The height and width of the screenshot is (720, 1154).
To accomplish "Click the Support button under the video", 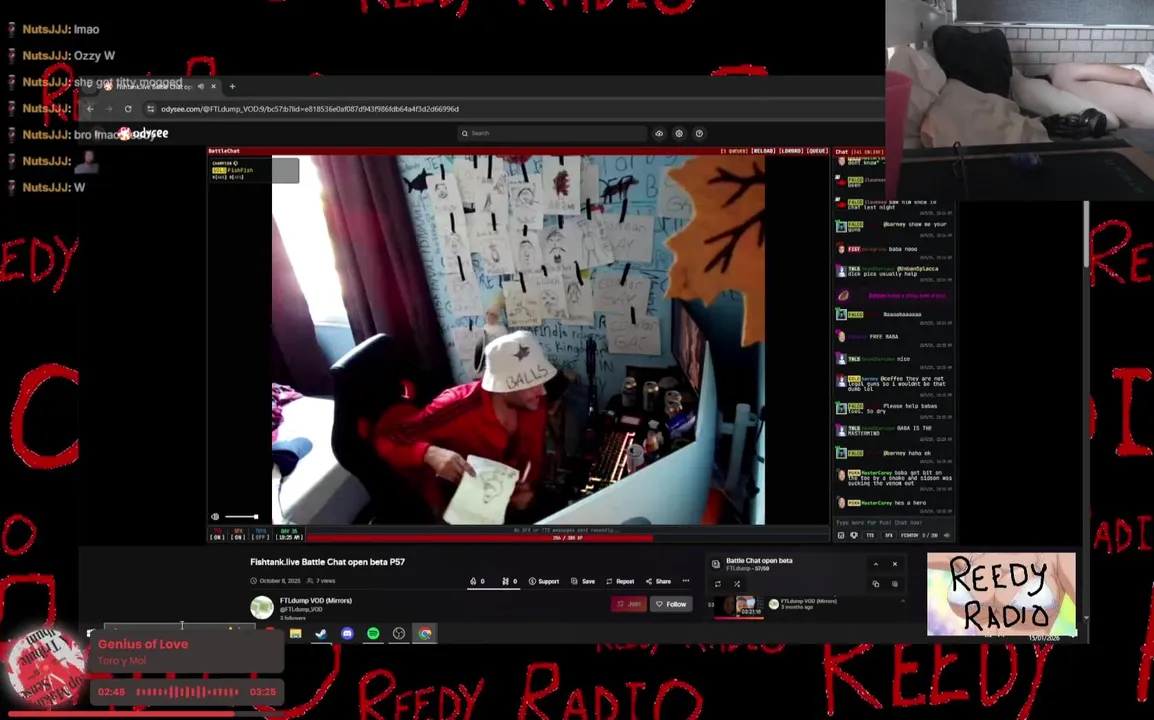I will point(544,581).
